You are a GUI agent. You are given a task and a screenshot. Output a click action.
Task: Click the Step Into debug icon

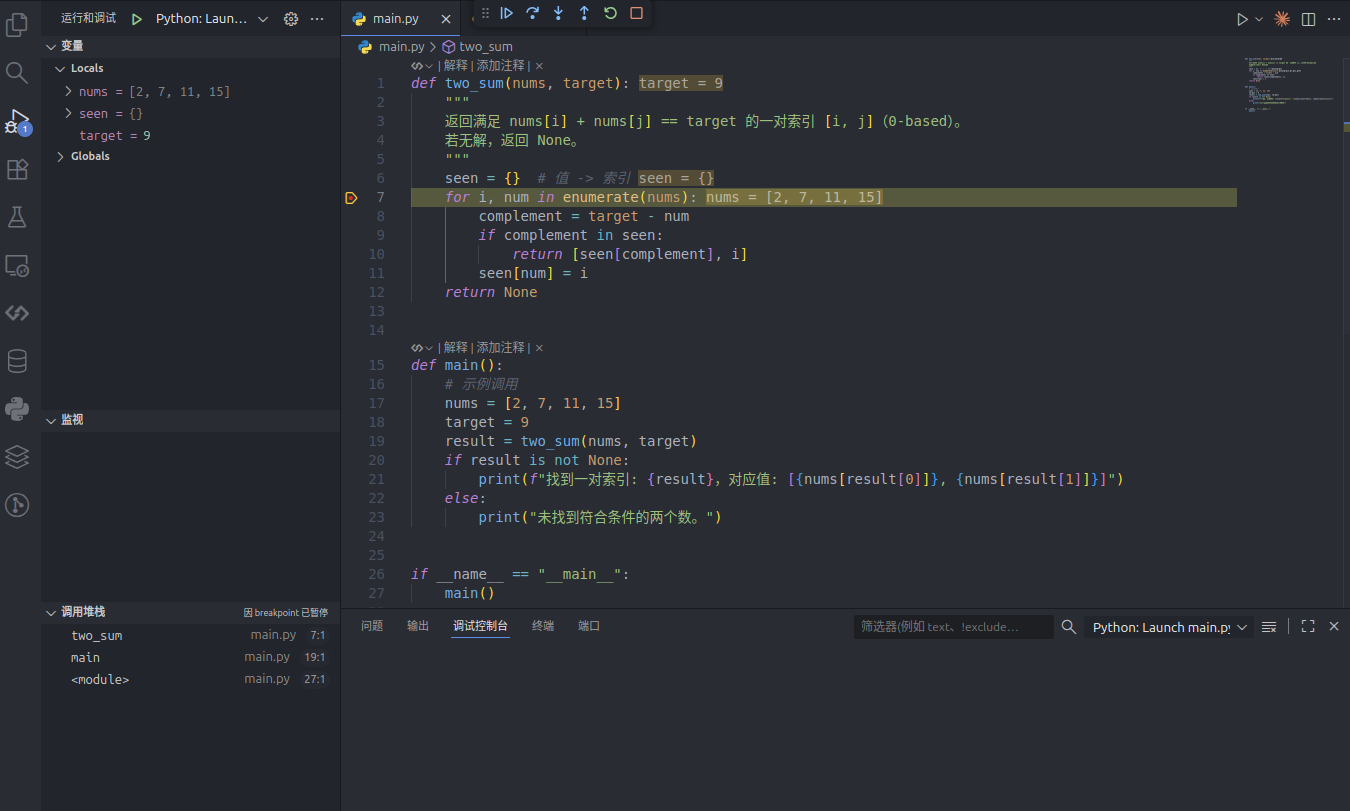(559, 13)
